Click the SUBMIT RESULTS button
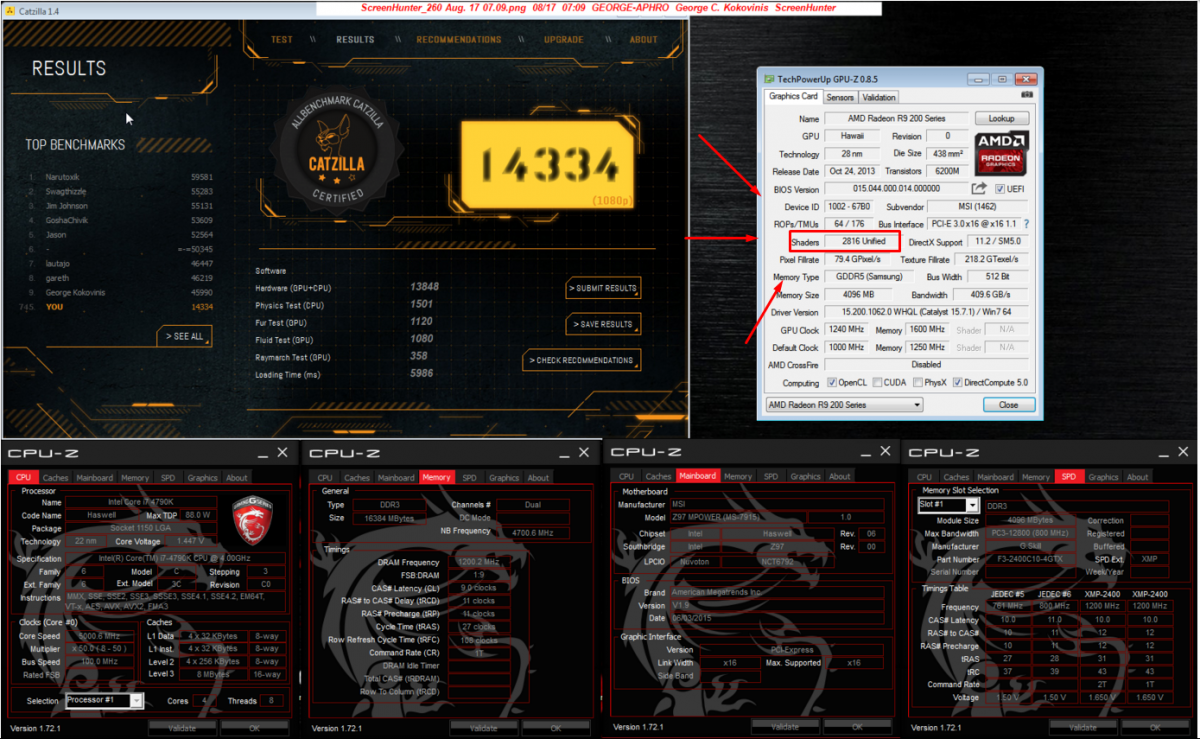The height and width of the screenshot is (739, 1200). pyautogui.click(x=603, y=288)
